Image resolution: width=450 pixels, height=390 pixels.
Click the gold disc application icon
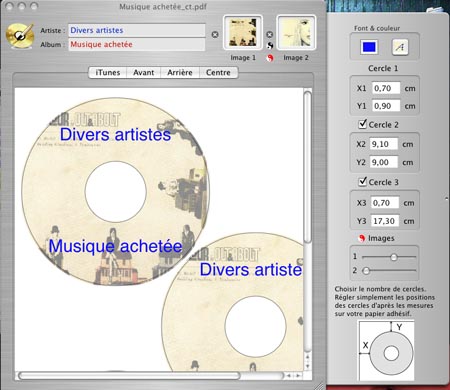click(20, 36)
